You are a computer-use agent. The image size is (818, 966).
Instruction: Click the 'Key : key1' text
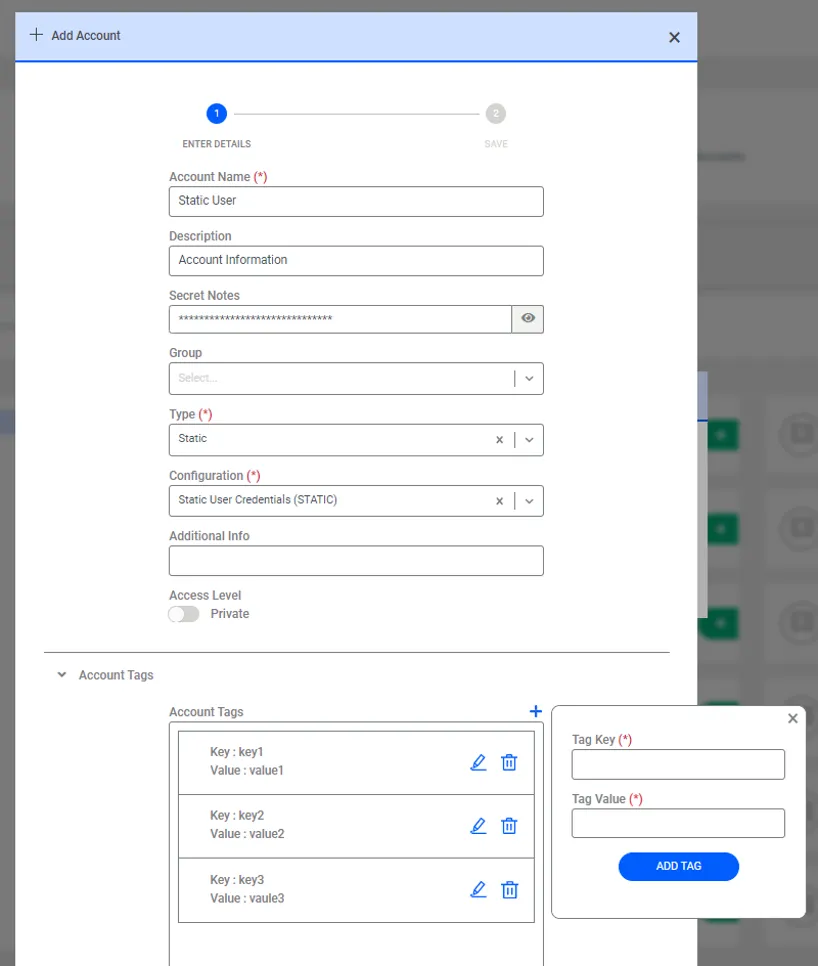[237, 752]
